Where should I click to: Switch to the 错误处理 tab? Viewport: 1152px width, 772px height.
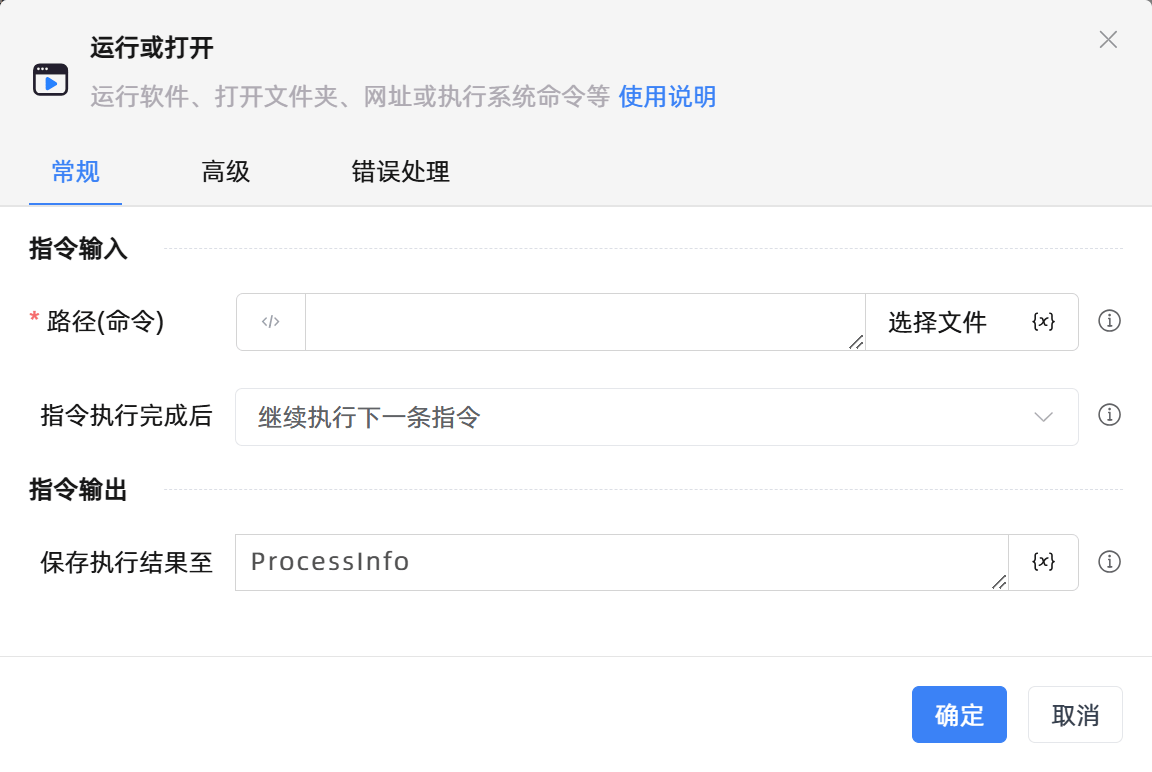400,172
